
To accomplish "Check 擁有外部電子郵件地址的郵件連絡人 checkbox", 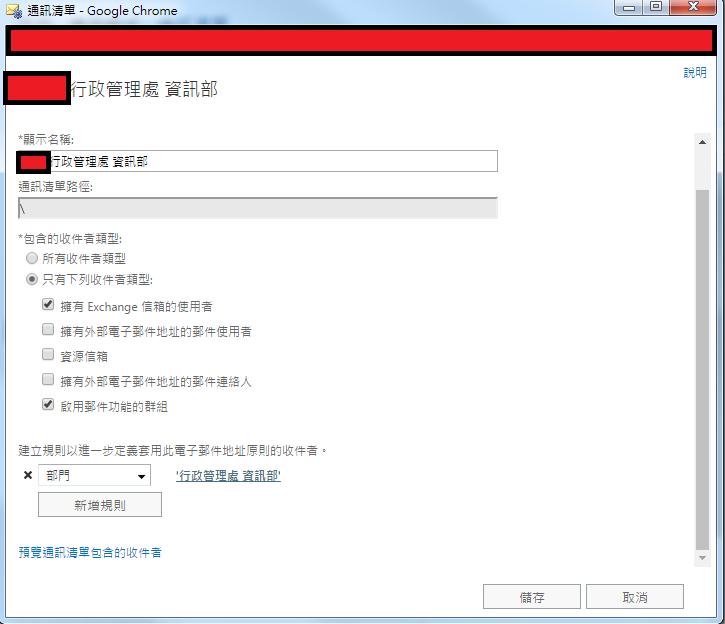I will 48,379.
